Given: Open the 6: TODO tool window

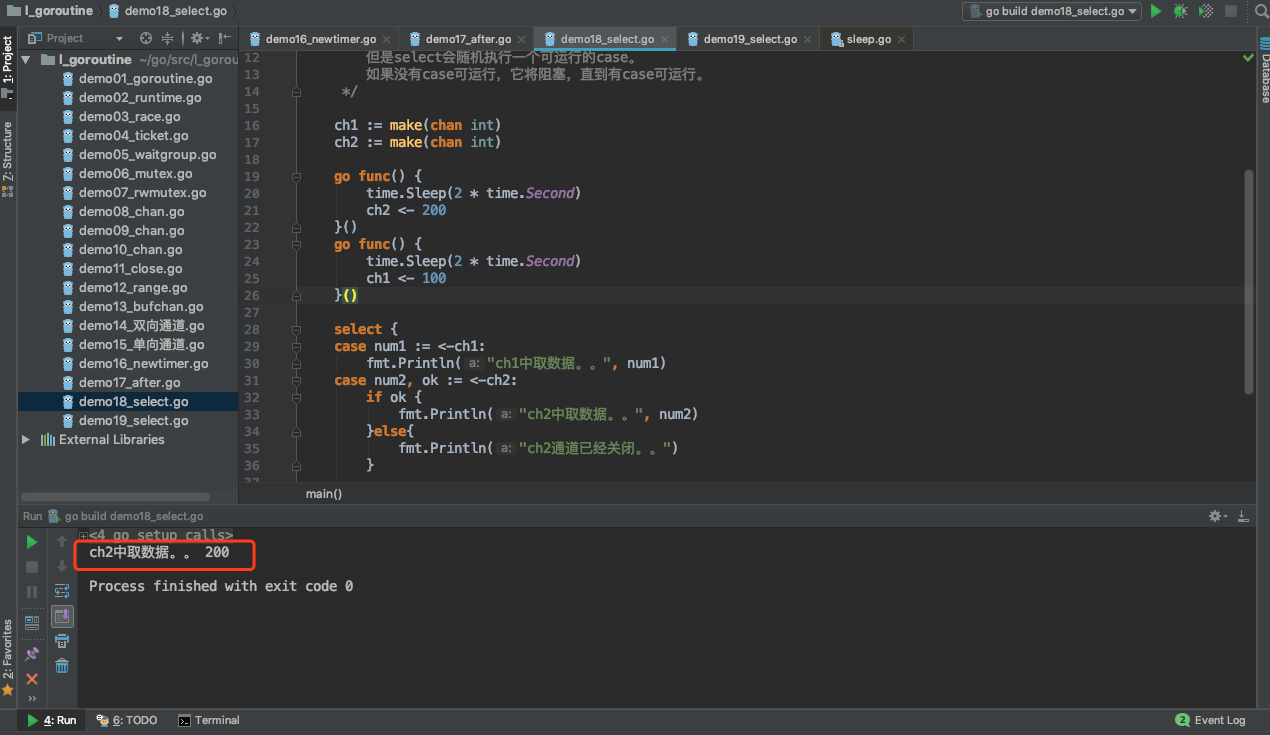Looking at the screenshot, I should 127,720.
